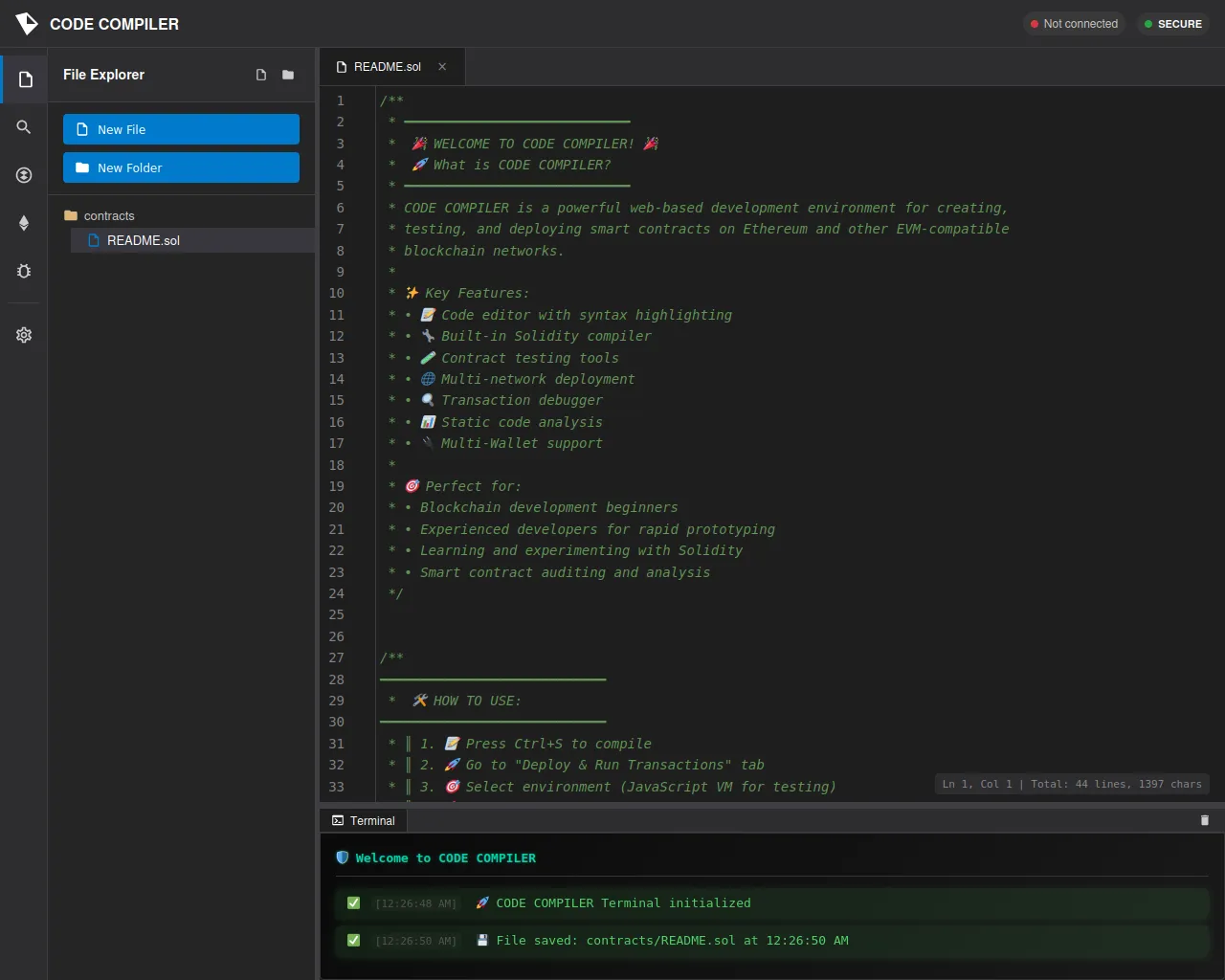The image size is (1225, 980).
Task: Switch to the README.sol editor tab
Action: click(x=386, y=67)
